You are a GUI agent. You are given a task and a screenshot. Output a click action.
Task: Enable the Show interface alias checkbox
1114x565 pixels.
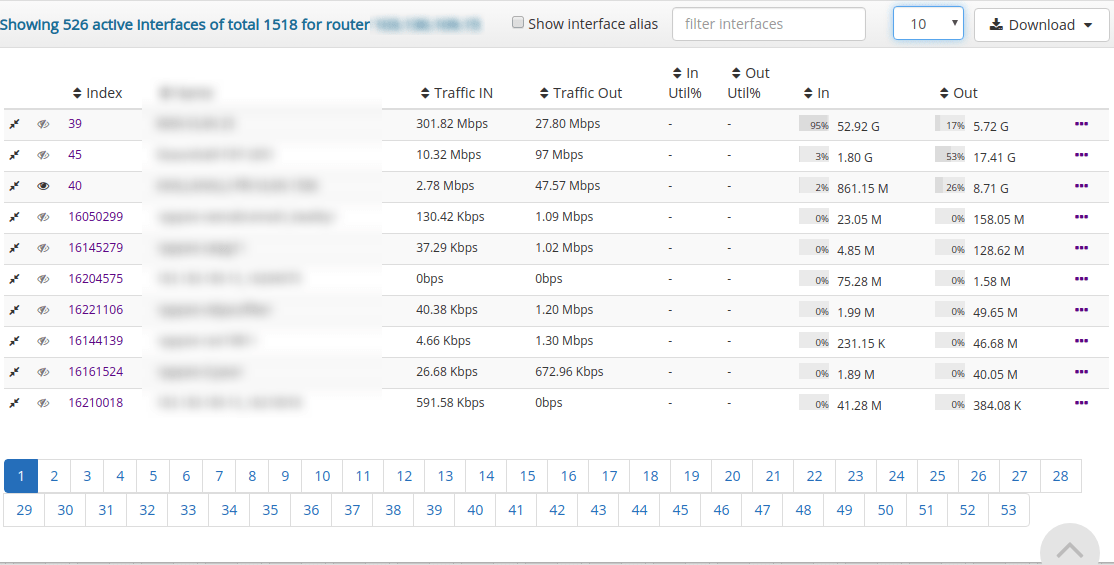[x=518, y=23]
